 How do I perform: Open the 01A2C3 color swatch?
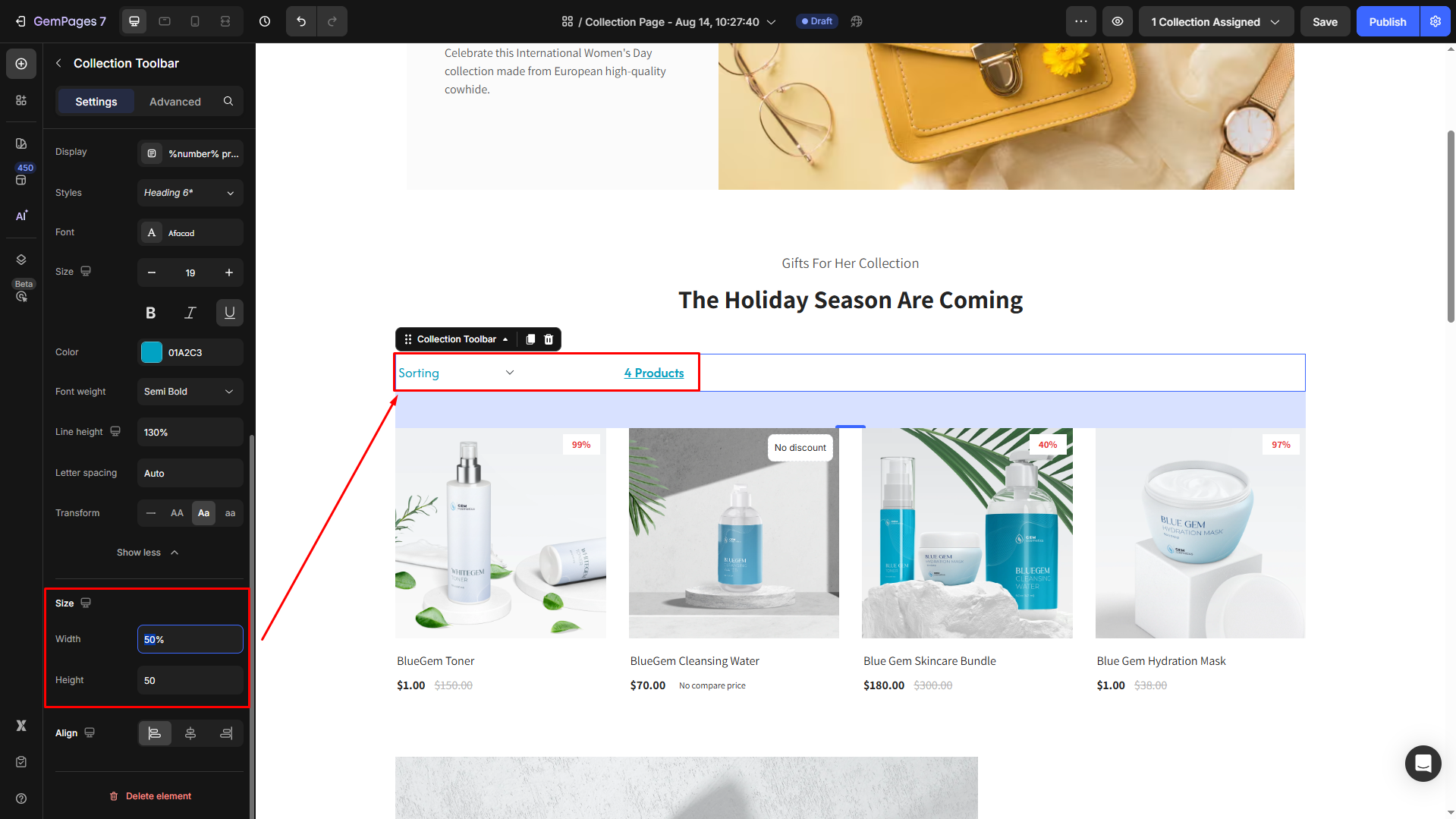152,352
